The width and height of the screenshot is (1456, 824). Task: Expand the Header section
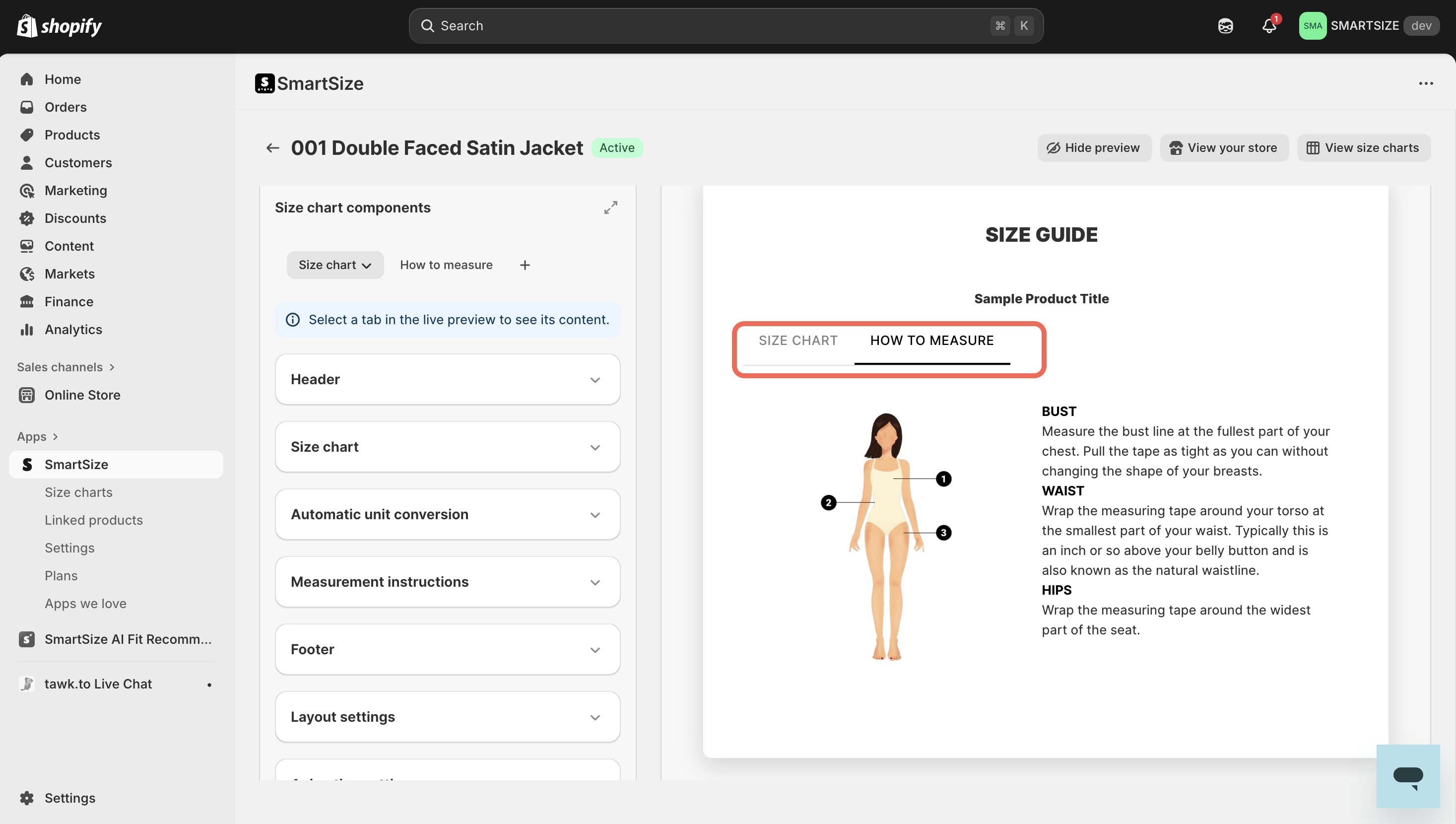[x=447, y=379]
